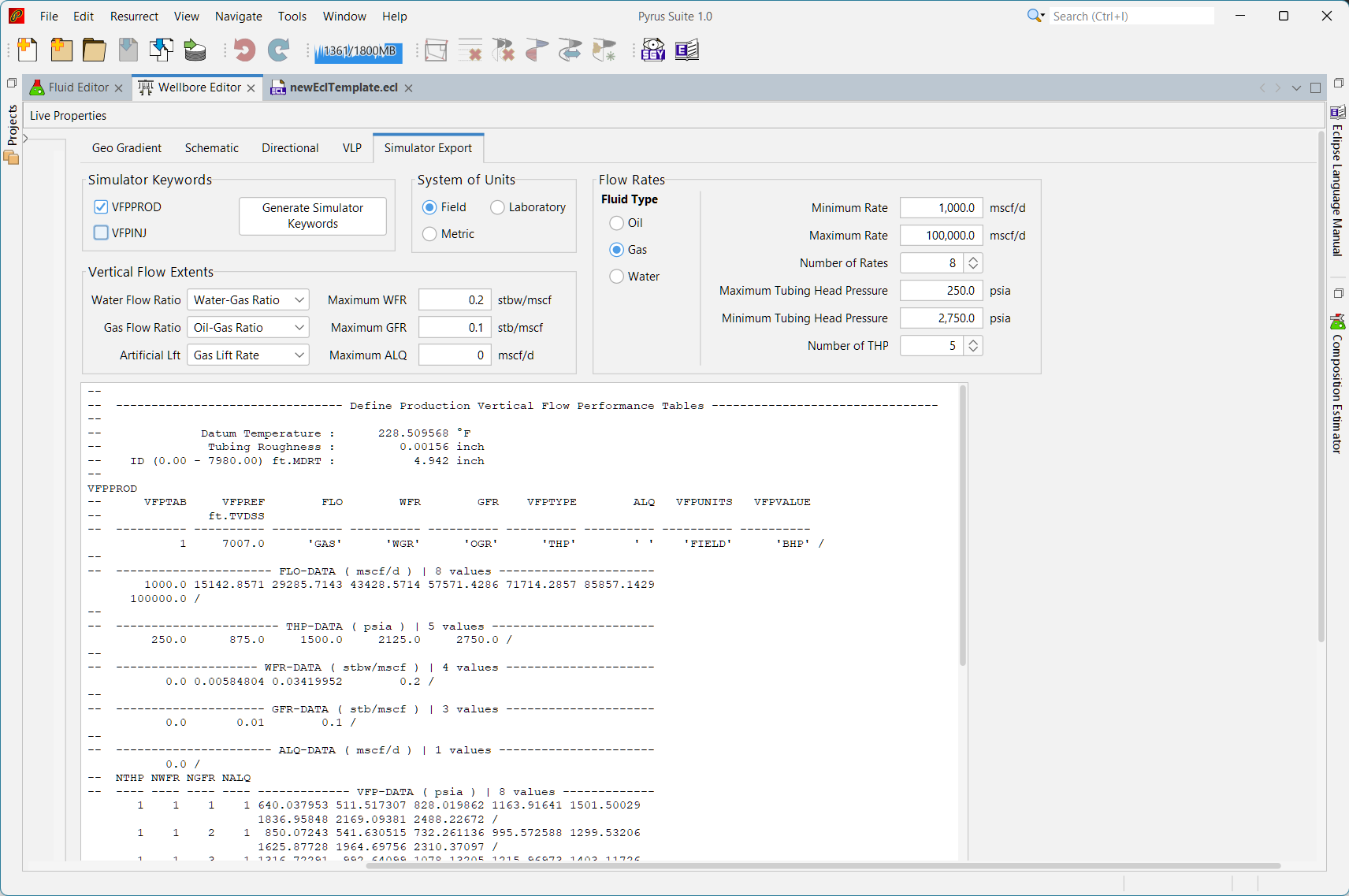
Task: Click the Undo arrow icon
Action: pyautogui.click(x=244, y=50)
